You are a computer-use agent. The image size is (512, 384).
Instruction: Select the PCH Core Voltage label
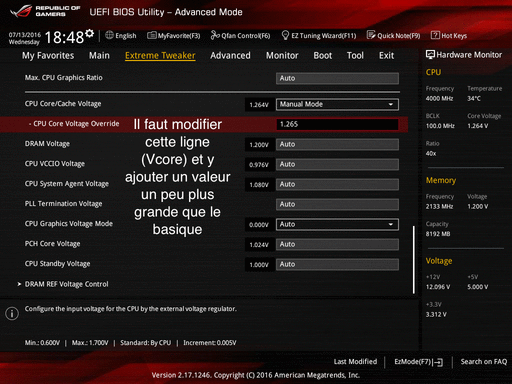pos(53,244)
